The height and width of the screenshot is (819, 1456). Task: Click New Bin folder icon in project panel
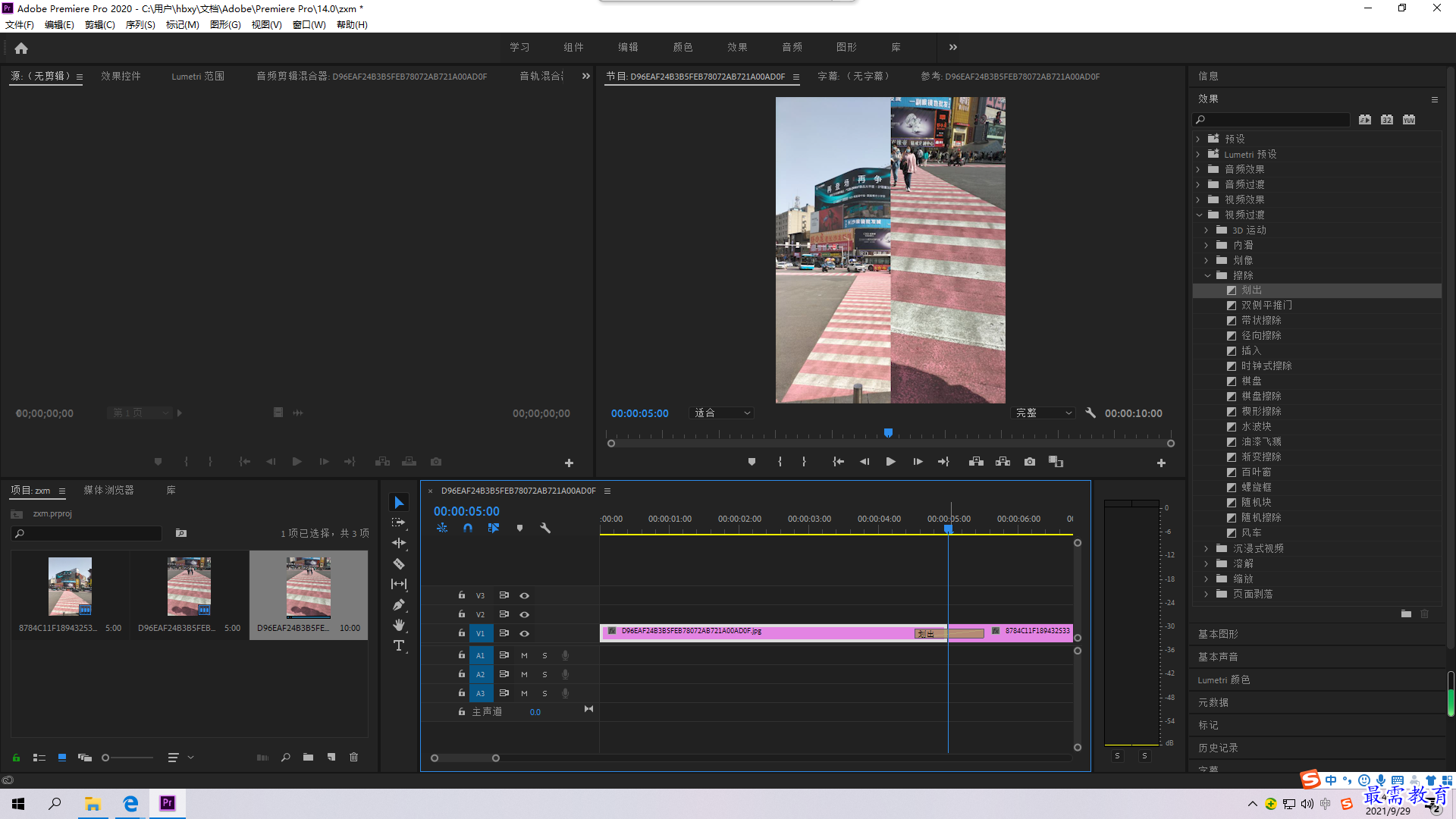point(308,757)
